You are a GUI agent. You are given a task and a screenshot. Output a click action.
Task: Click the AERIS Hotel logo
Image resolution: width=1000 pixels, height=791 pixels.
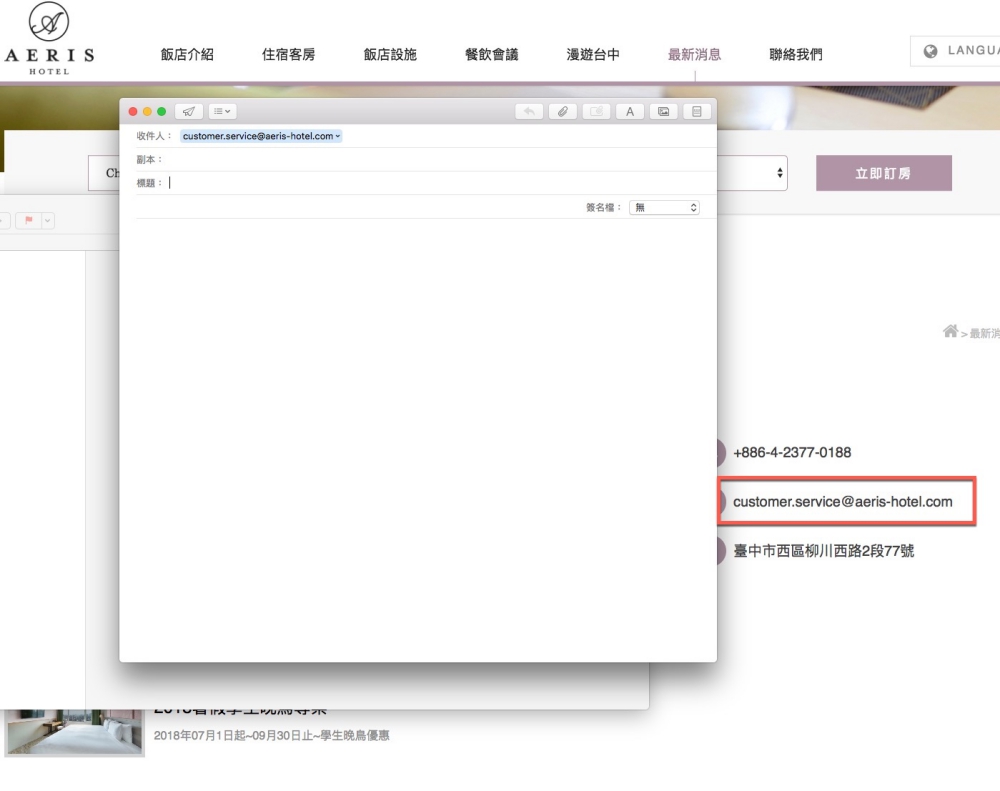point(49,38)
